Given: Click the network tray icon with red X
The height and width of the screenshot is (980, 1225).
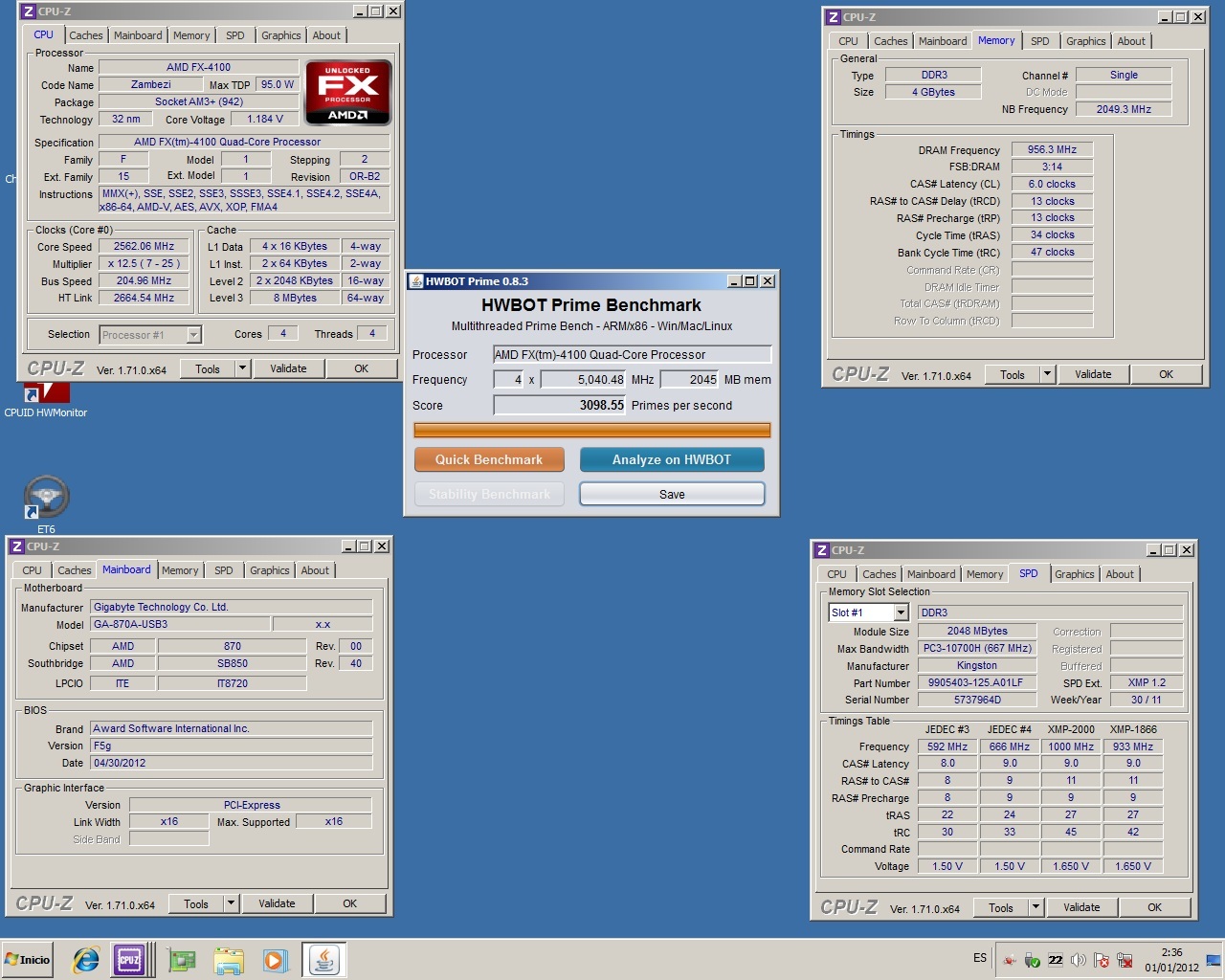Looking at the screenshot, I should click(x=1125, y=960).
